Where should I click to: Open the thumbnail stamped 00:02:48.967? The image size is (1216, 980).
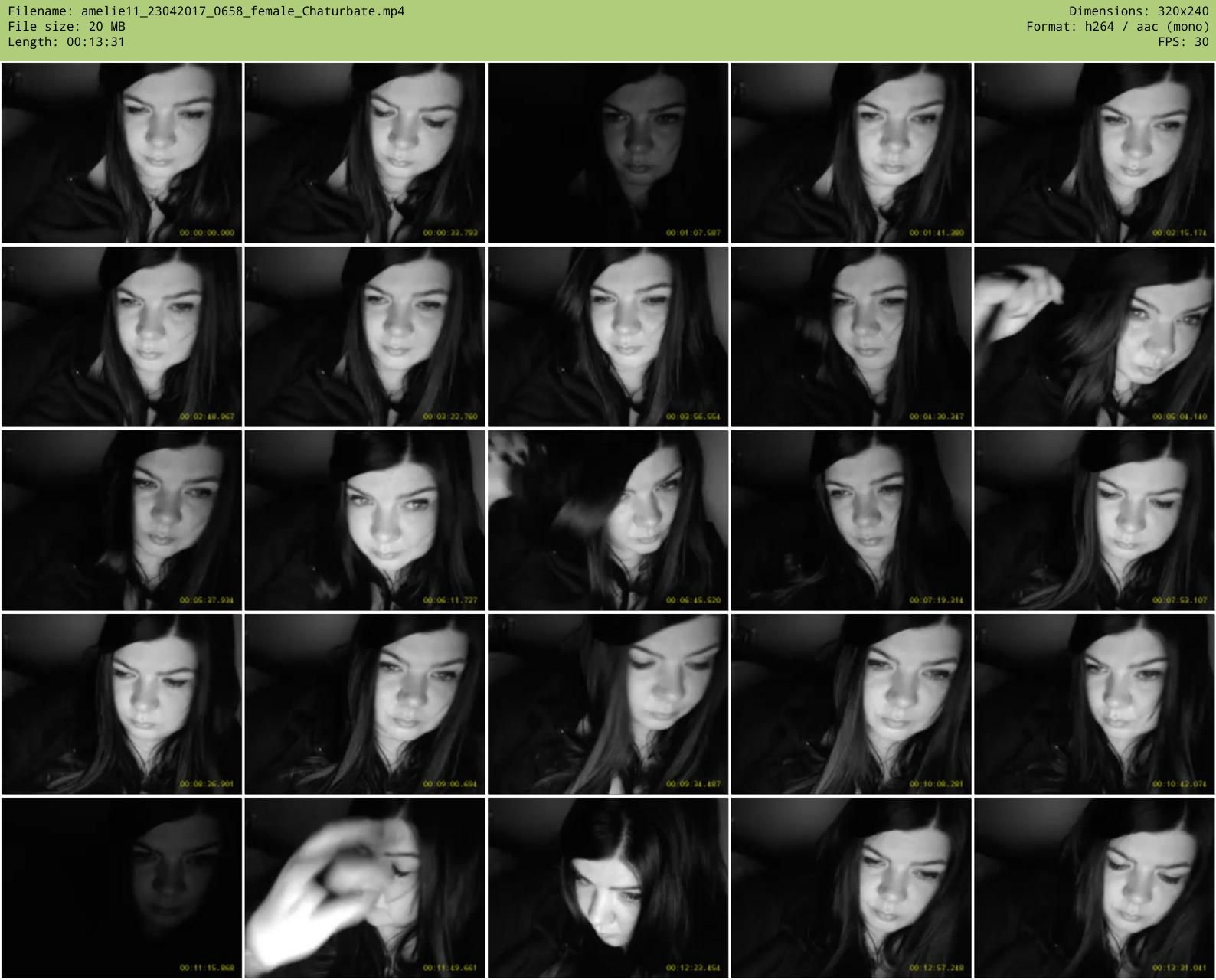[x=122, y=337]
